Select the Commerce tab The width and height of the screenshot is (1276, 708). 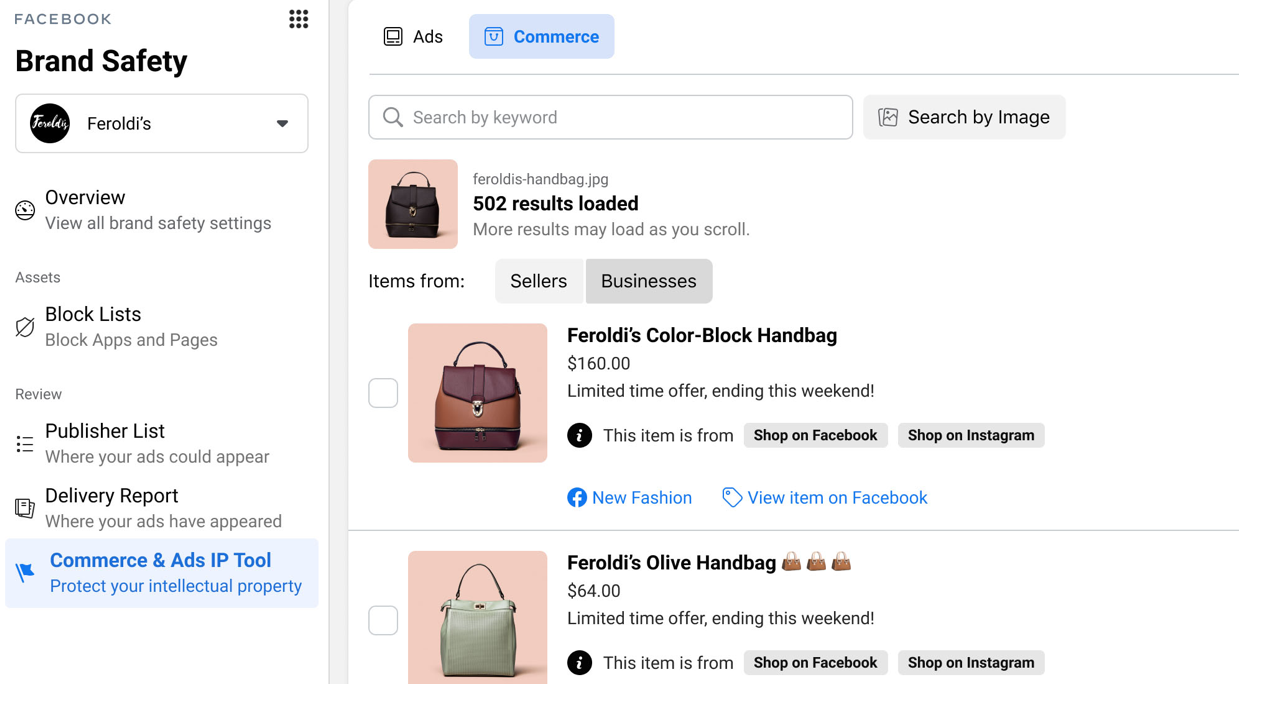541,36
